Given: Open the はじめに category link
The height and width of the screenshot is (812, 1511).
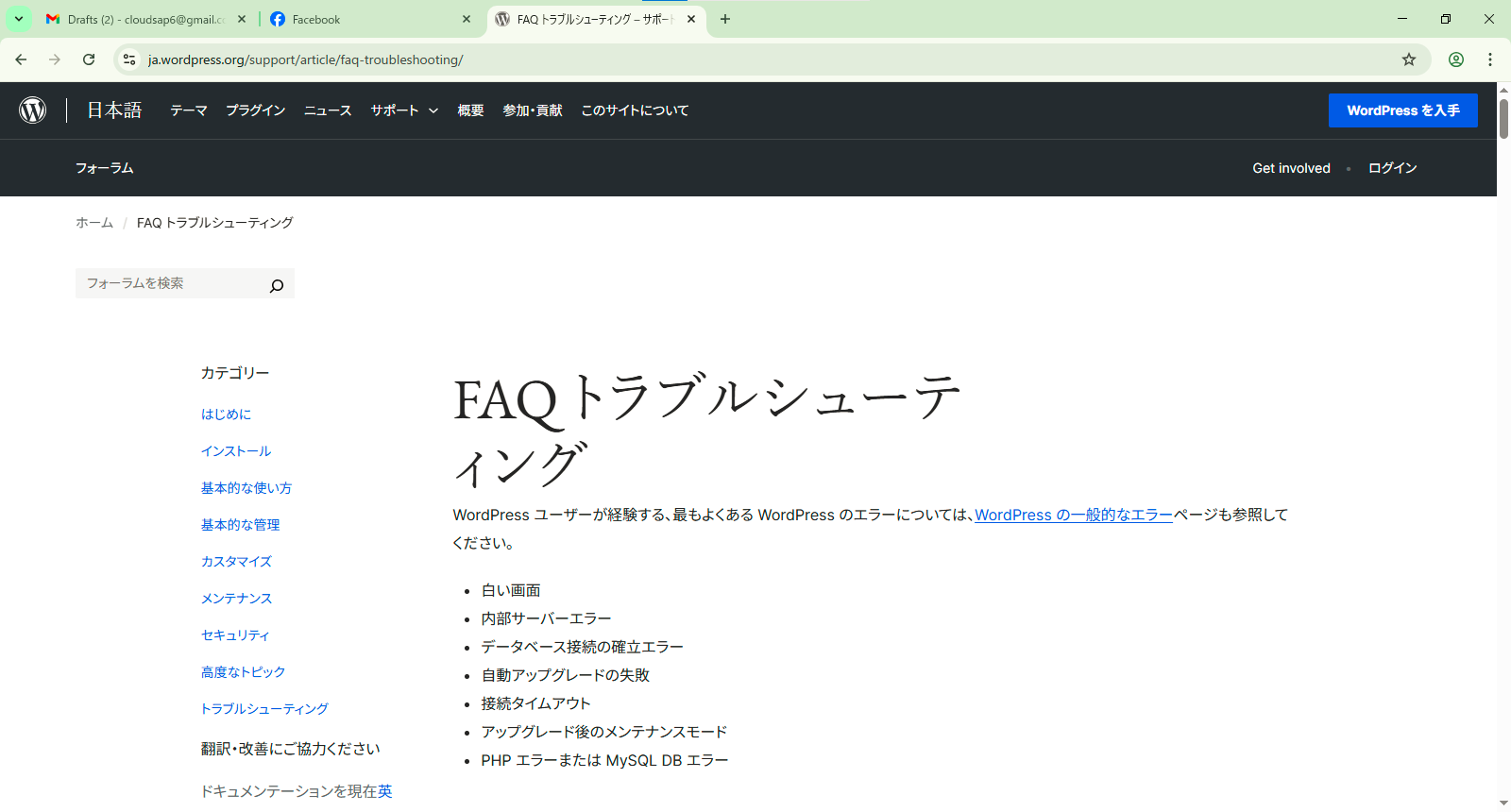Looking at the screenshot, I should [x=226, y=414].
